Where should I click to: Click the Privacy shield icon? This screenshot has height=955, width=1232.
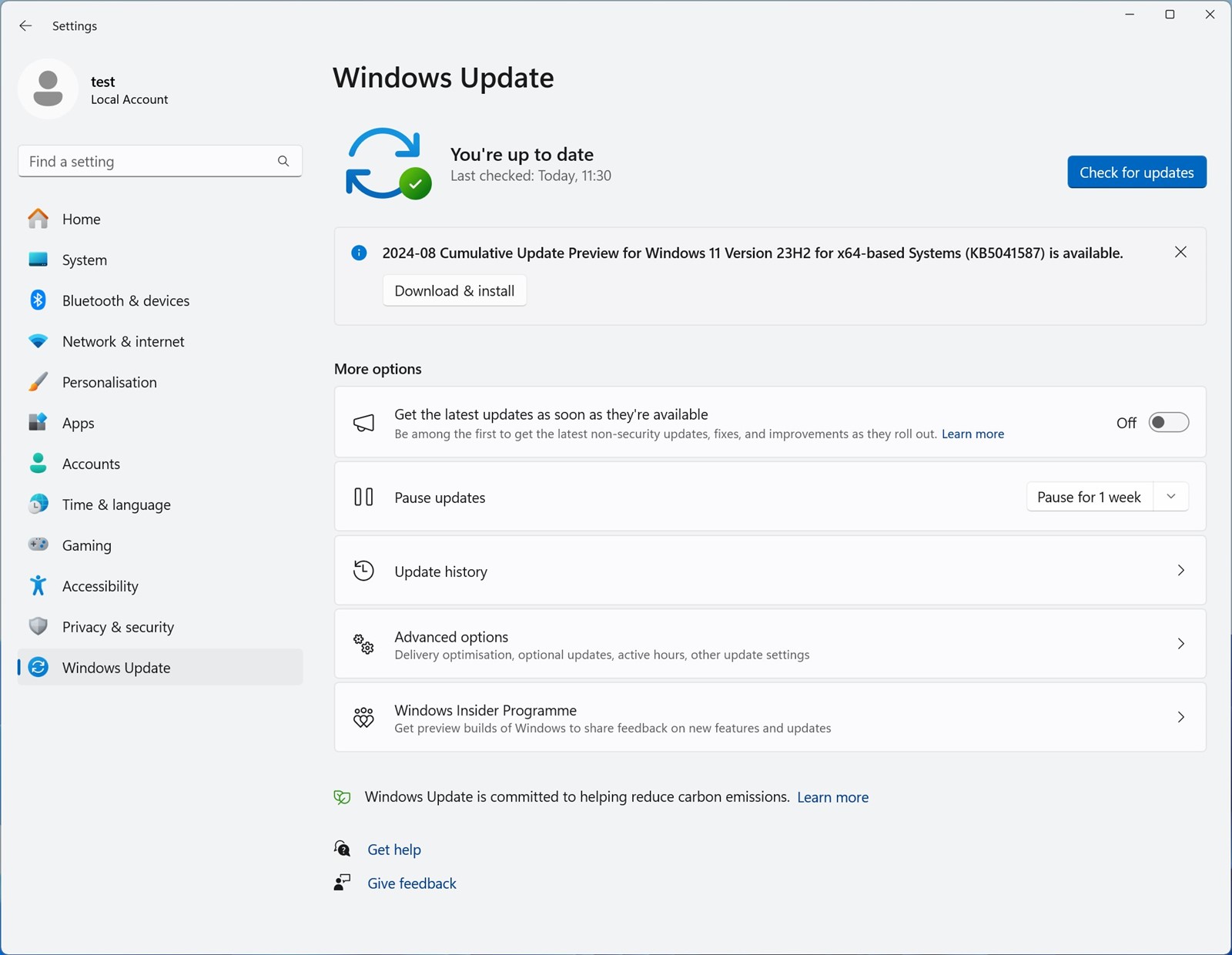pos(38,627)
